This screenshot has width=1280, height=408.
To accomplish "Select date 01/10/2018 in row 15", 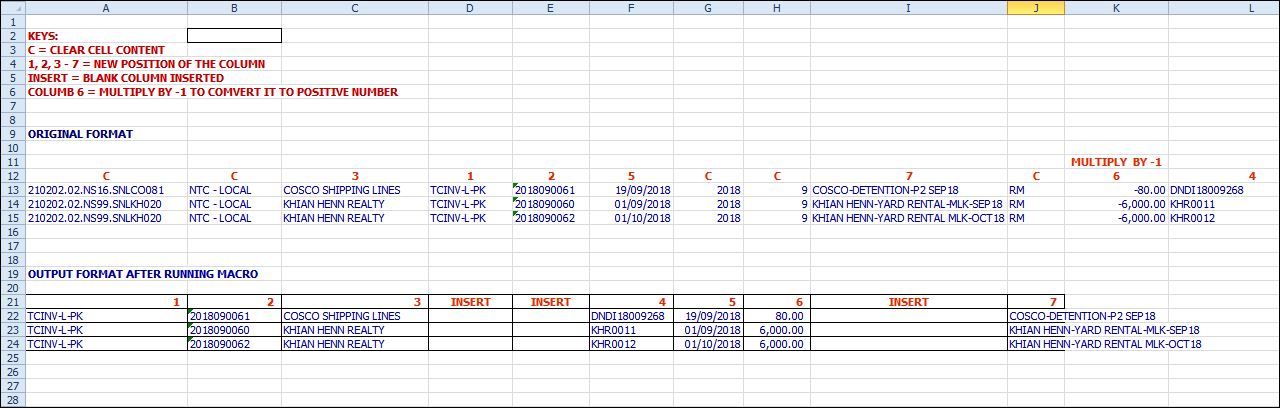I will pos(631,218).
